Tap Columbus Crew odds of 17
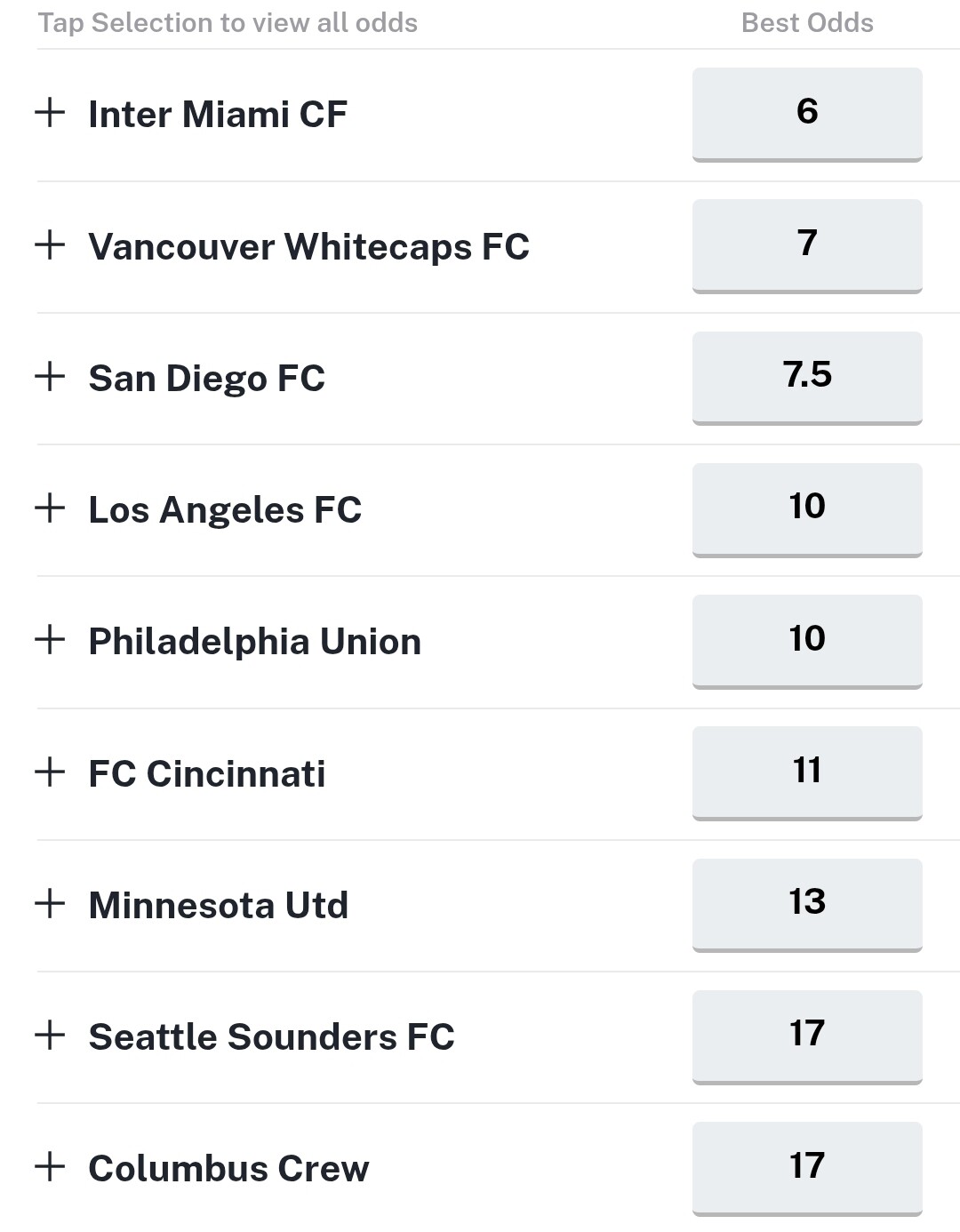This screenshot has width=960, height=1232. point(806,1166)
